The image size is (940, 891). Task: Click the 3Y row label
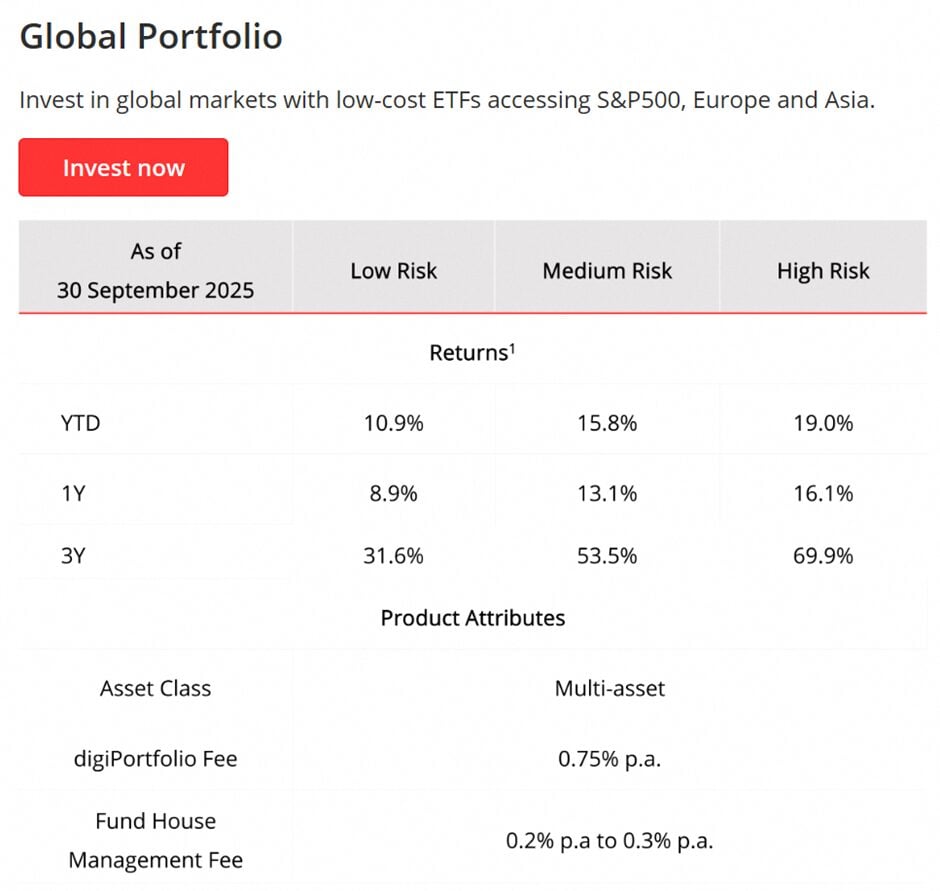coord(73,556)
